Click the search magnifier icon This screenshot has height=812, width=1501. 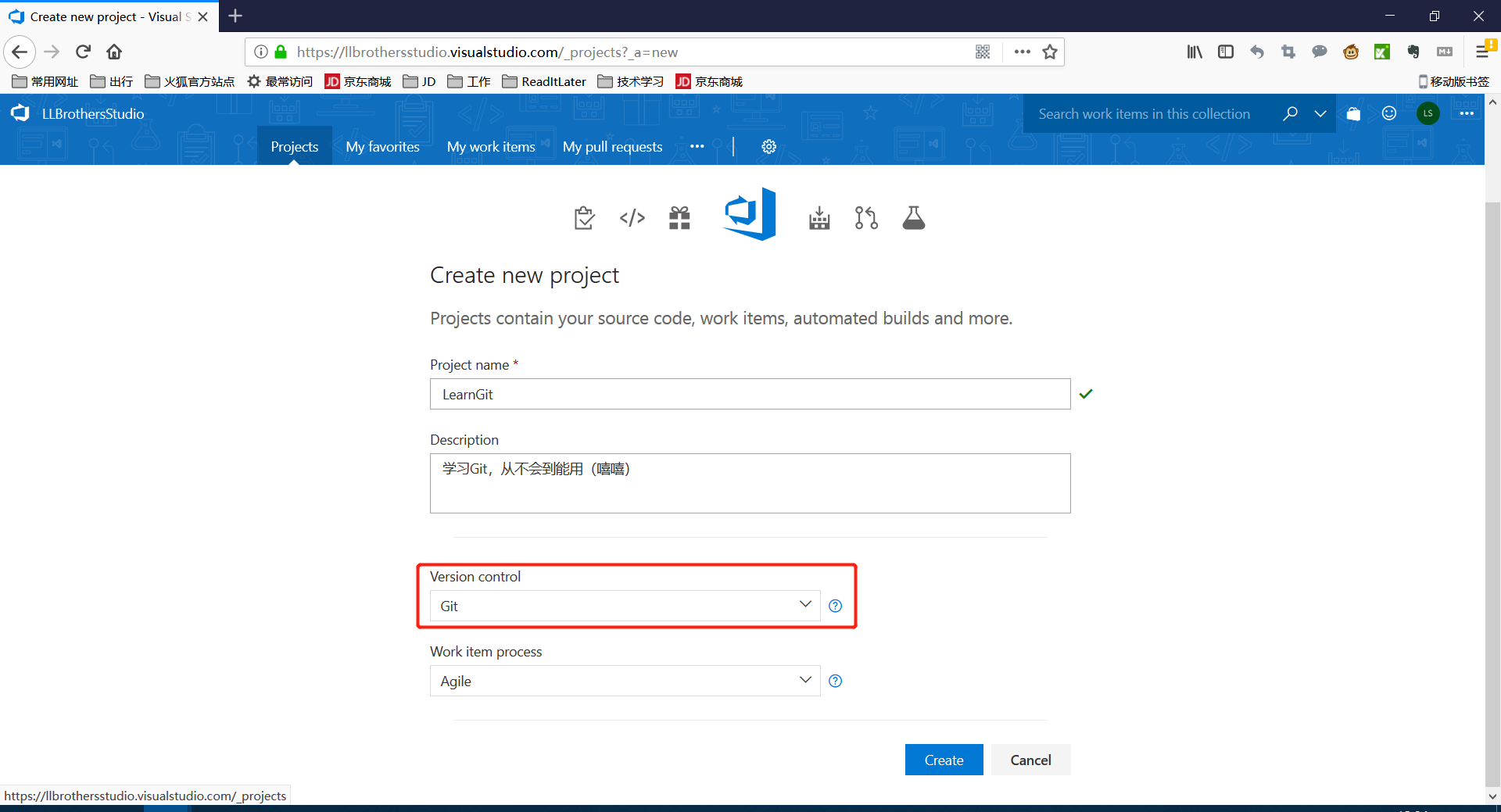coord(1290,114)
